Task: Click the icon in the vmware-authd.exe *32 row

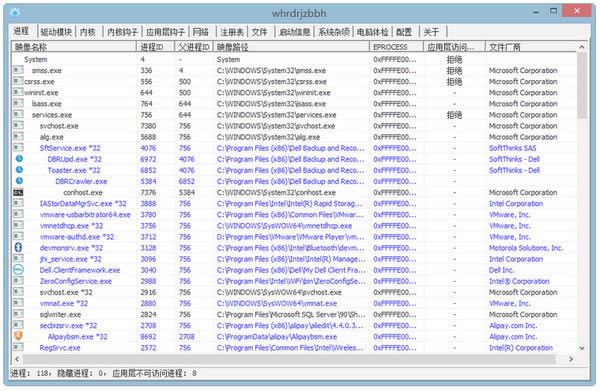Action: [18, 236]
